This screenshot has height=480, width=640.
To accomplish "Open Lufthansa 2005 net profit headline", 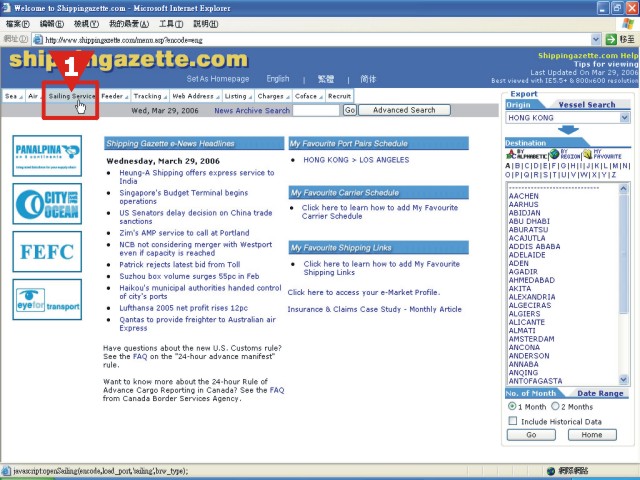I will point(183,308).
